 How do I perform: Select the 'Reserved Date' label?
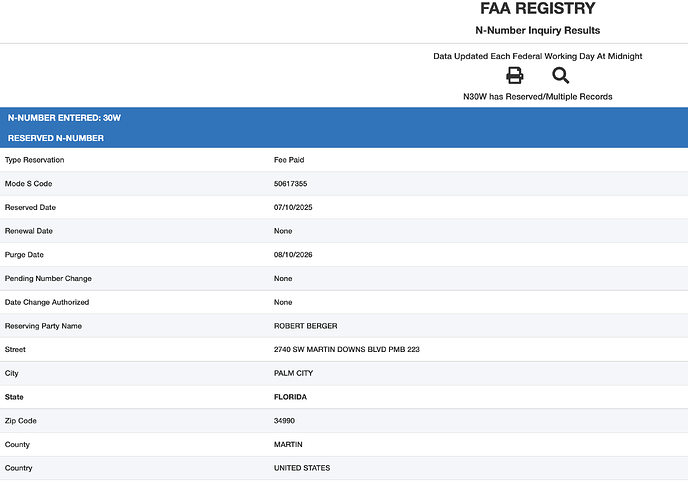(x=30, y=207)
